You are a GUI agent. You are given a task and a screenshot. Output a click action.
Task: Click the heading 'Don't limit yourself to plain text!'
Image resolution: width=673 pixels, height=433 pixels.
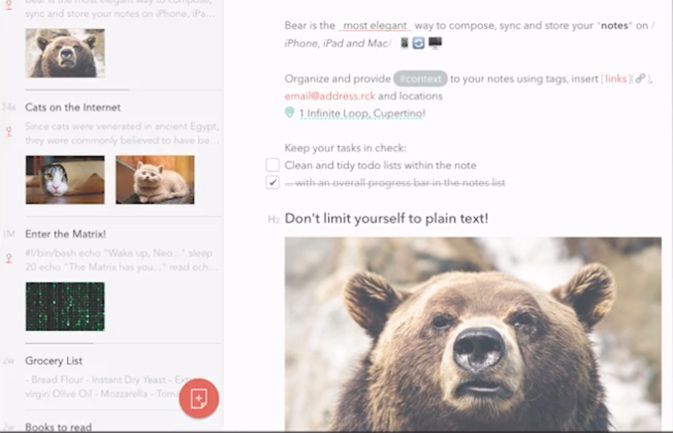[386, 218]
